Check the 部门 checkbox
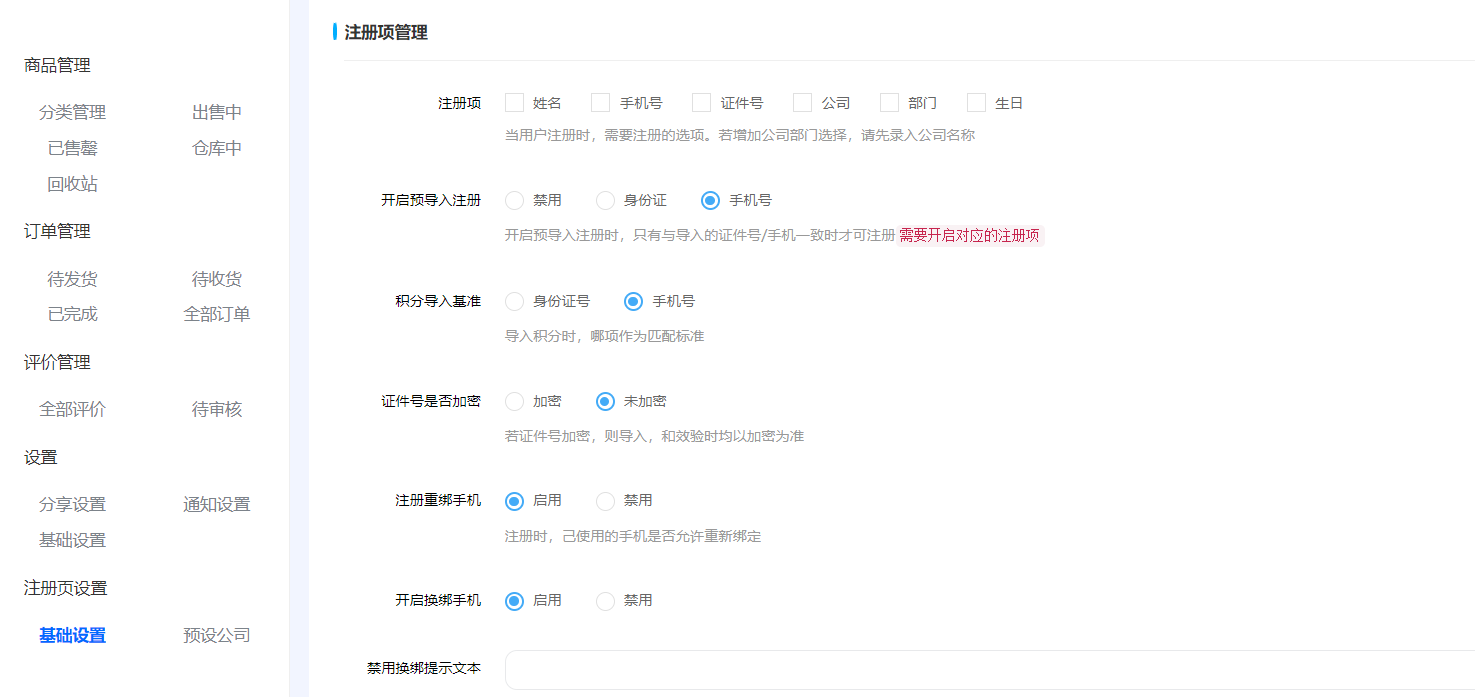 click(889, 102)
